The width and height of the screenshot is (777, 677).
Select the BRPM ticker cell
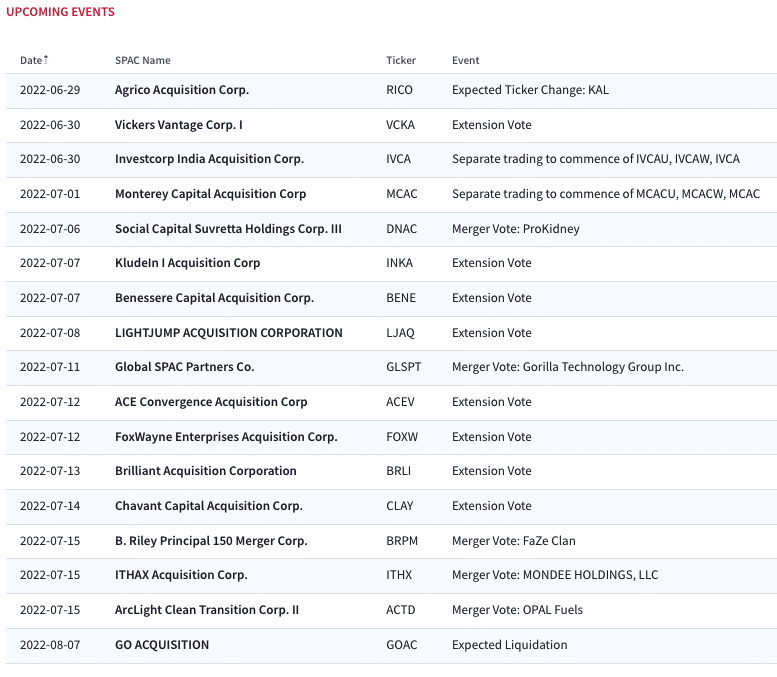[x=402, y=541]
